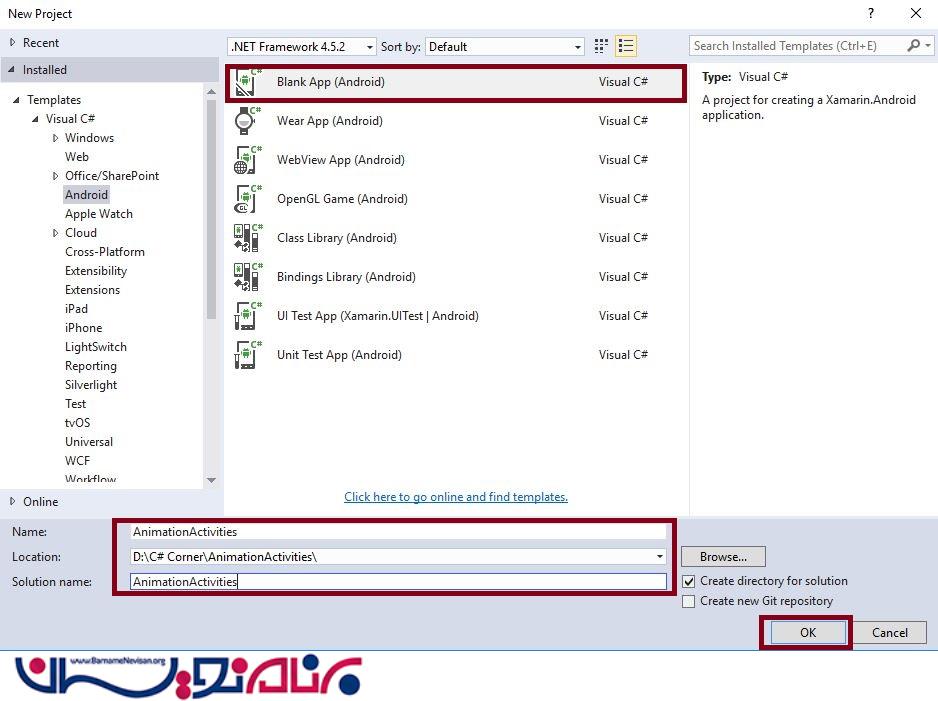Uncheck Create directory for solution

tap(688, 581)
